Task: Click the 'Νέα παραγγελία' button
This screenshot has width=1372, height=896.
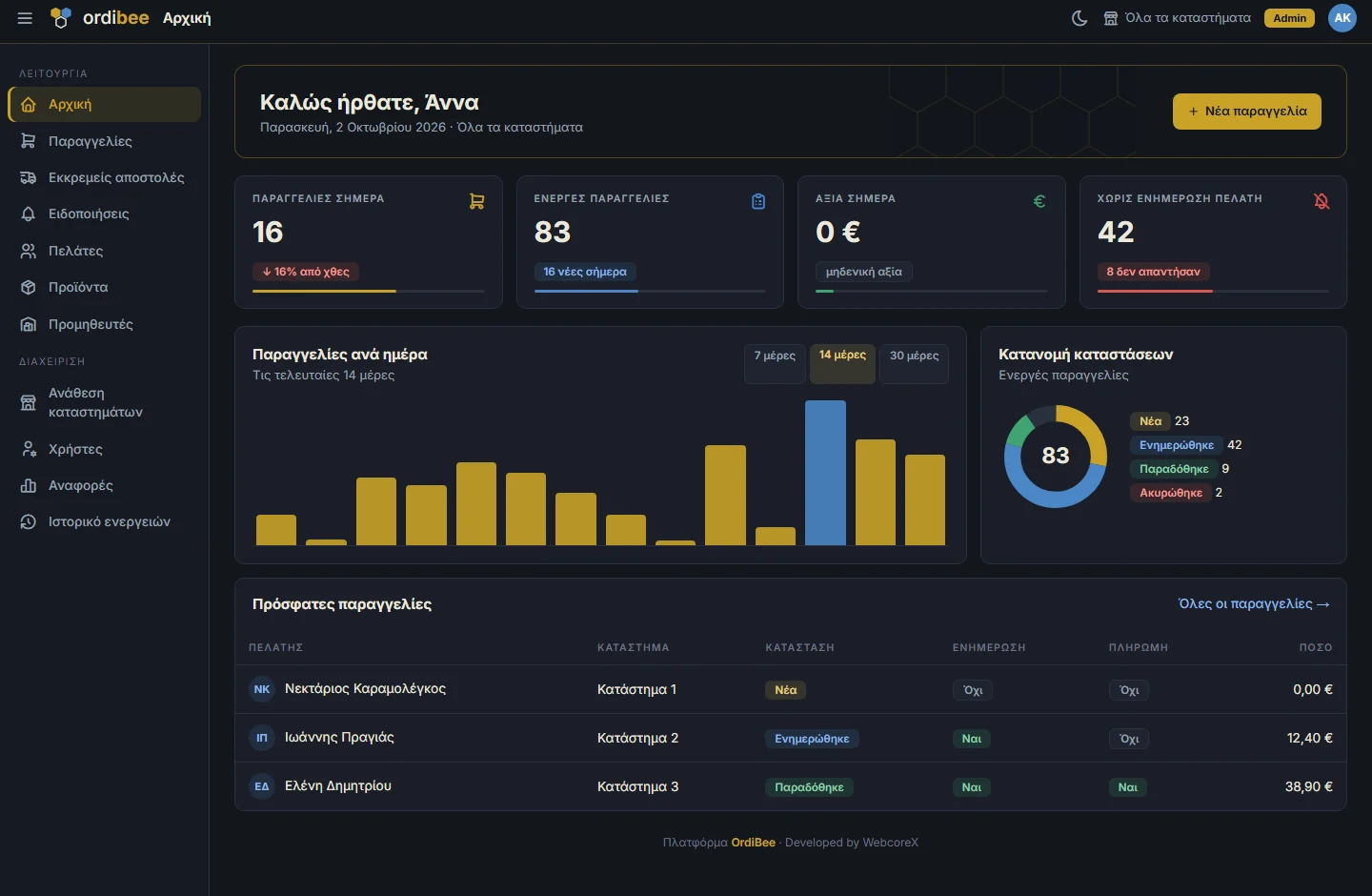Action: pyautogui.click(x=1246, y=112)
